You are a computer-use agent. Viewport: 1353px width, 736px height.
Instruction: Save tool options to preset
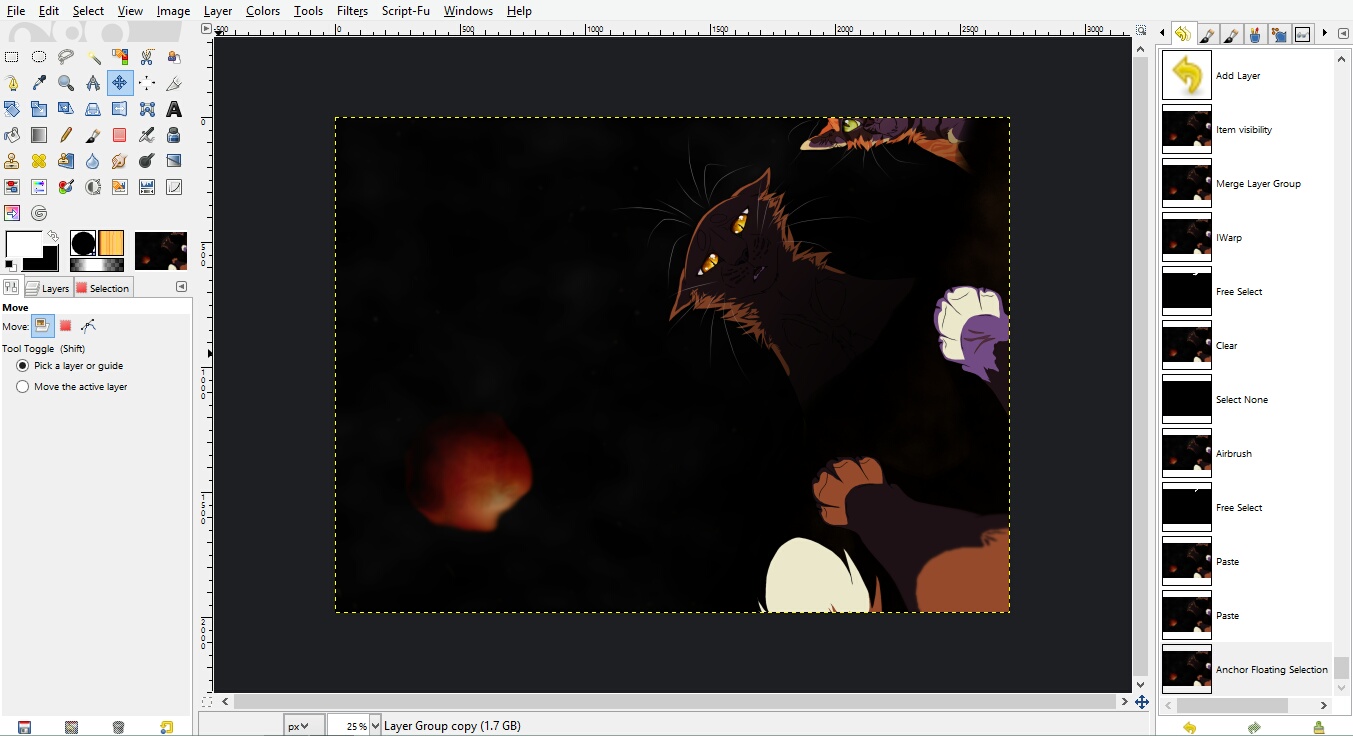[x=24, y=727]
